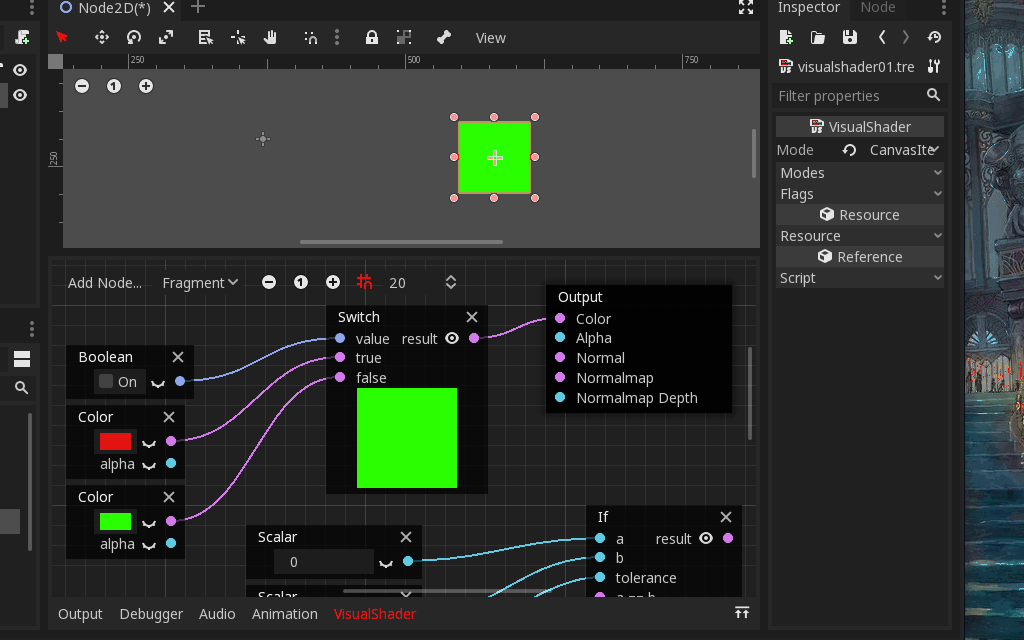Activate the Move Mode tool
This screenshot has width=1024, height=640.
[102, 37]
